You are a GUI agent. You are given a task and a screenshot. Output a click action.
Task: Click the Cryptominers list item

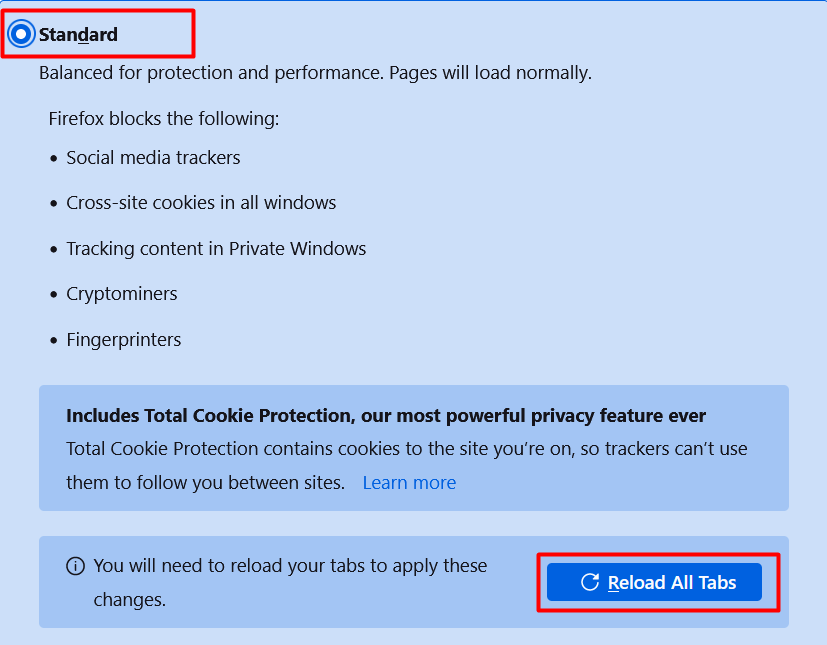tap(122, 294)
